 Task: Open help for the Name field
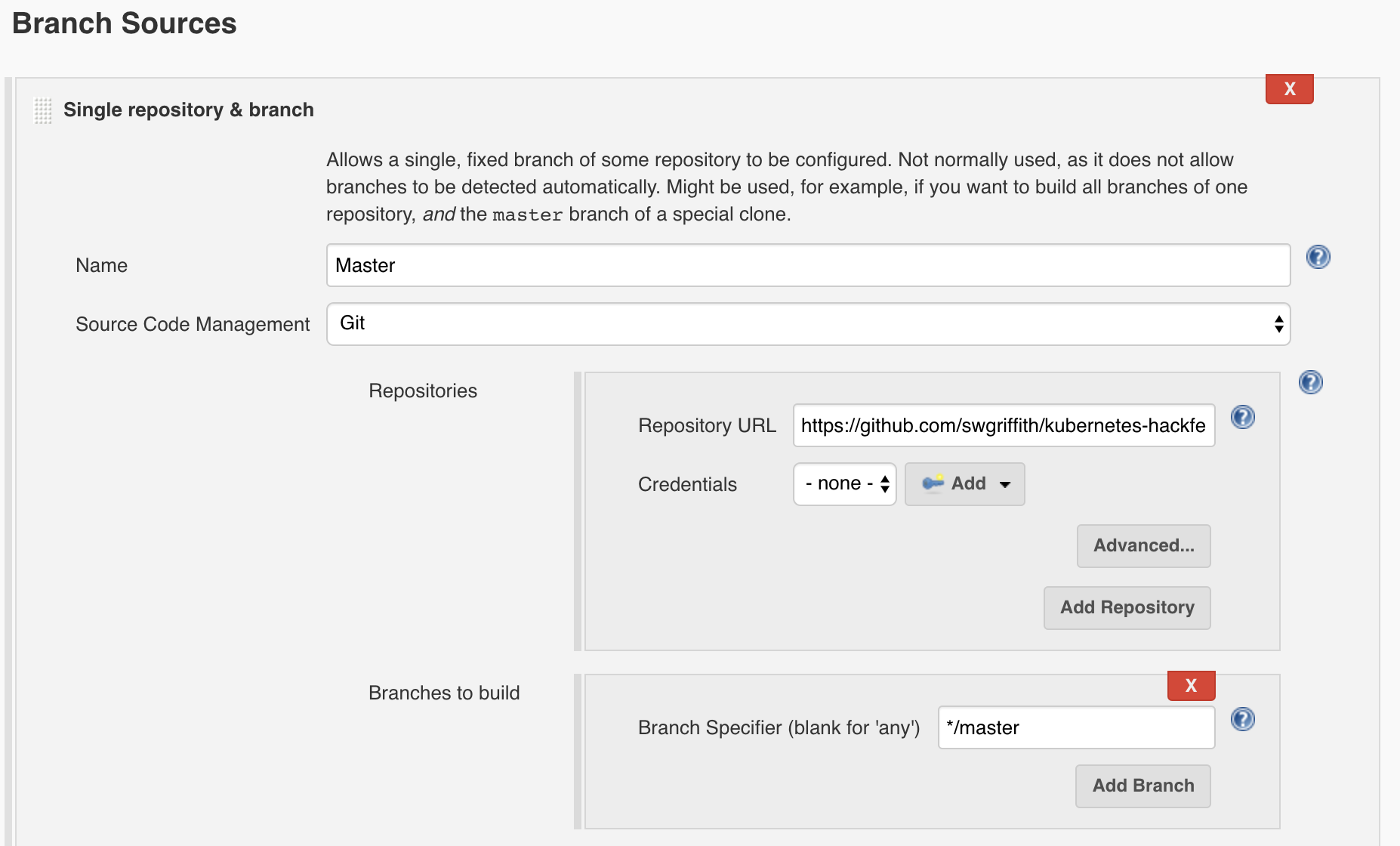1318,258
